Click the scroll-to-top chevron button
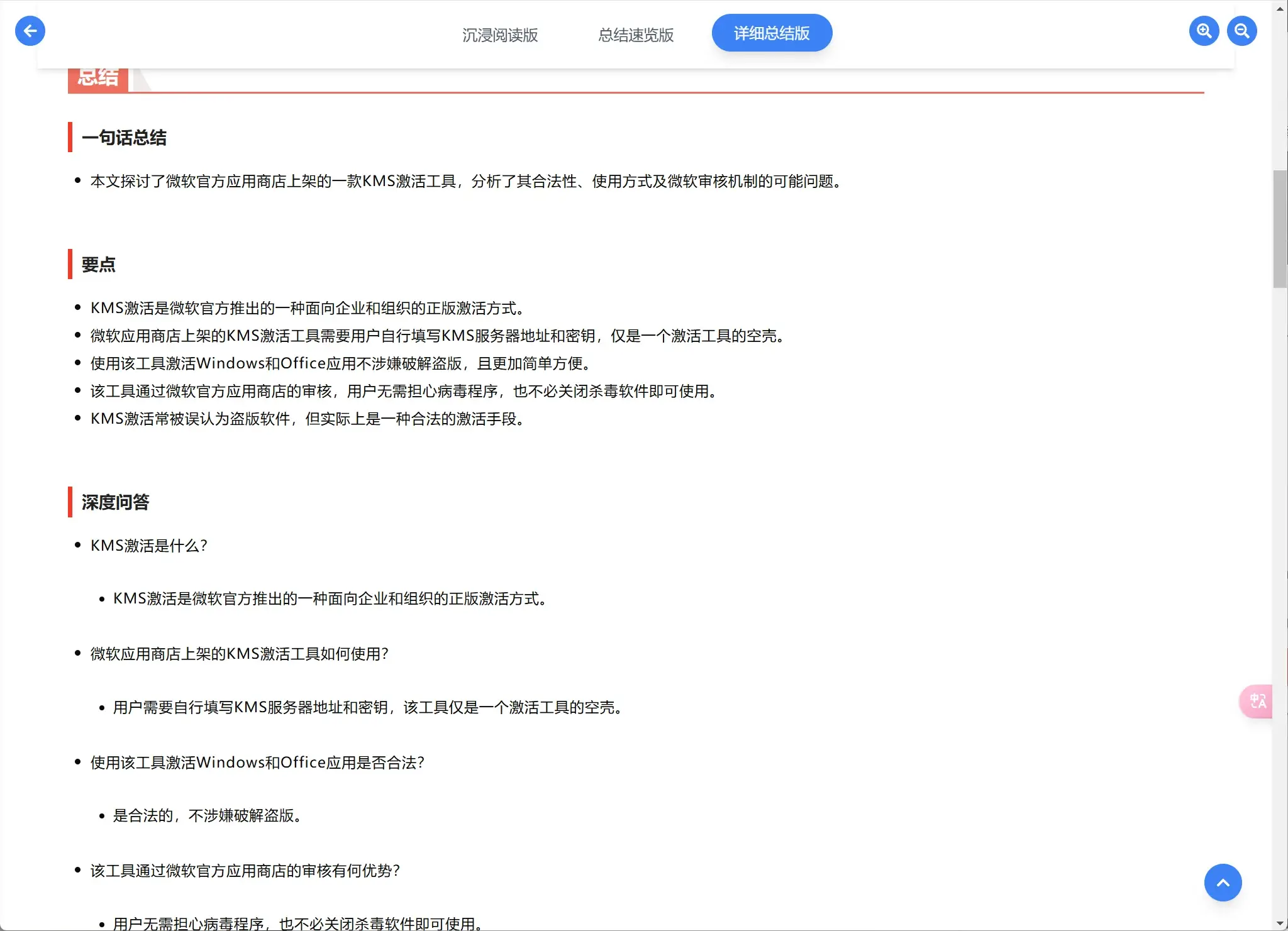 click(1223, 883)
